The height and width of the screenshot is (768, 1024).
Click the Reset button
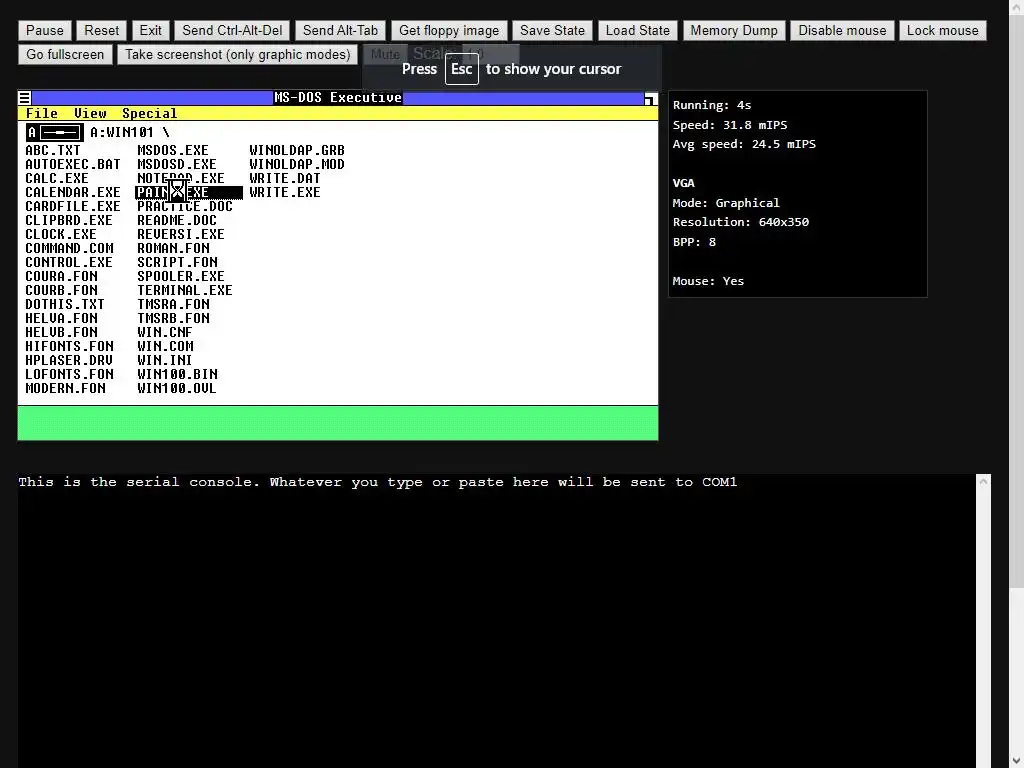(101, 31)
